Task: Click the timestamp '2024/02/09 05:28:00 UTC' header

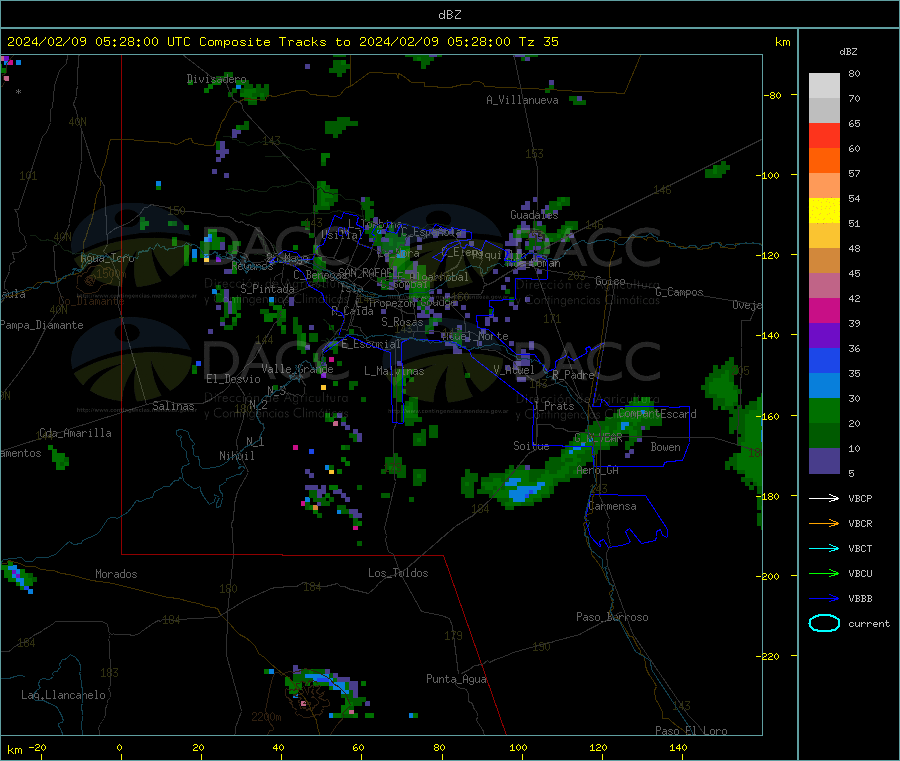Action: [99, 42]
